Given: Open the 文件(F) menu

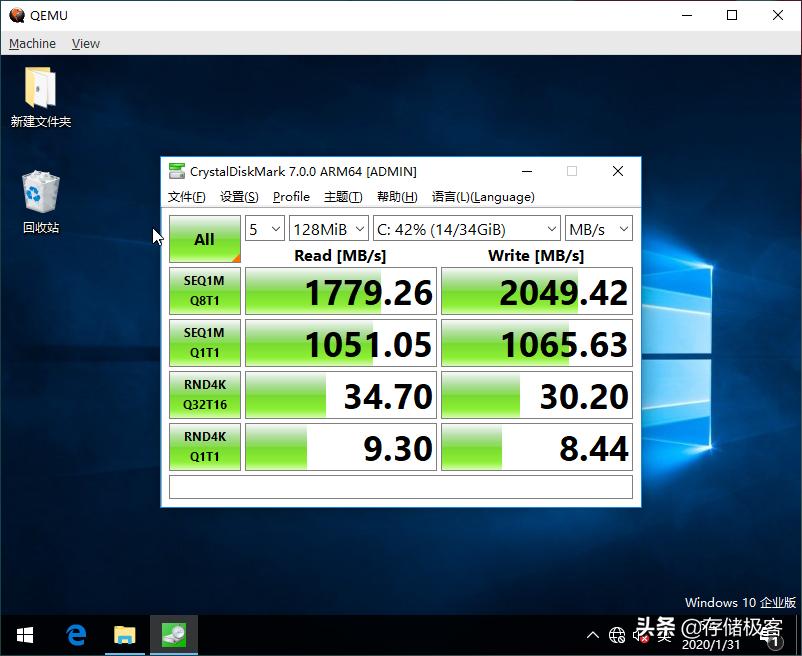Looking at the screenshot, I should [x=187, y=197].
